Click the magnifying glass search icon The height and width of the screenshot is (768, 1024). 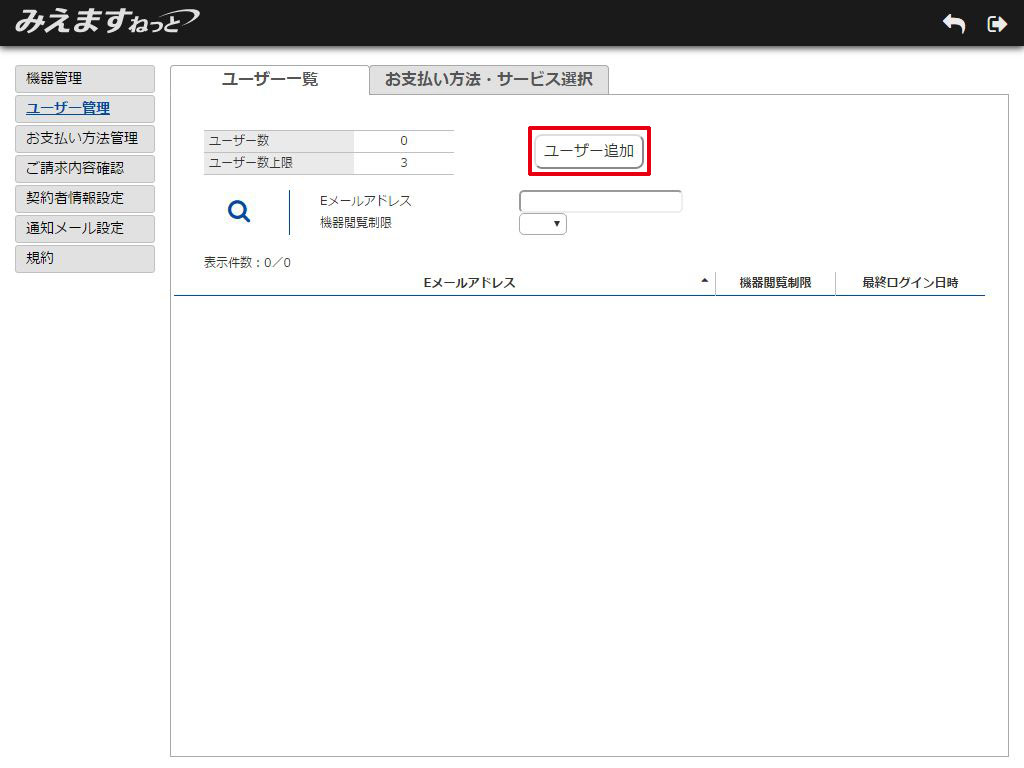239,211
